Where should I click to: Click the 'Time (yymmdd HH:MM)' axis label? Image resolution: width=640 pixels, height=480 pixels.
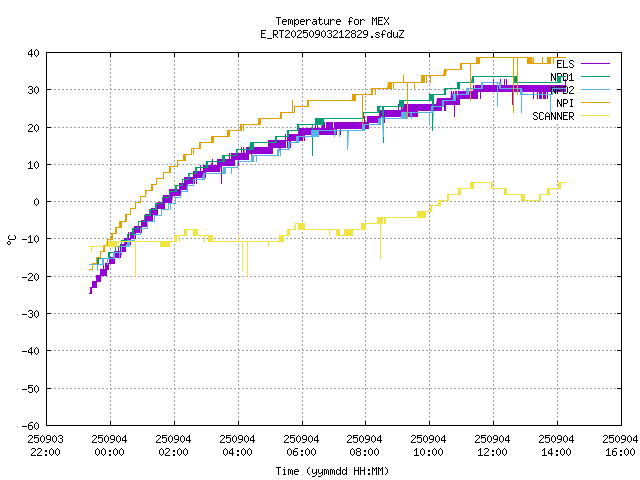pos(332,471)
